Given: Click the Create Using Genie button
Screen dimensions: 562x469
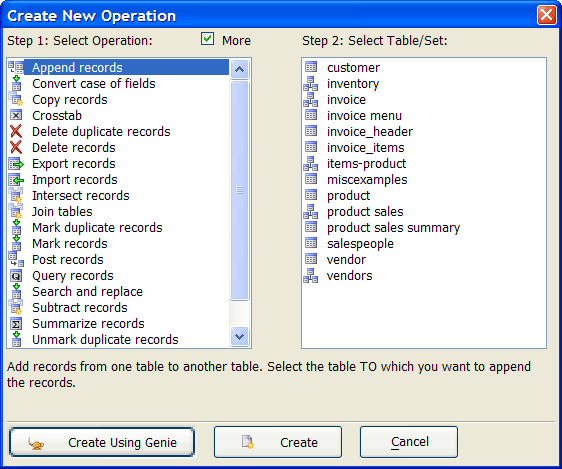Looking at the screenshot, I should click(x=102, y=442).
